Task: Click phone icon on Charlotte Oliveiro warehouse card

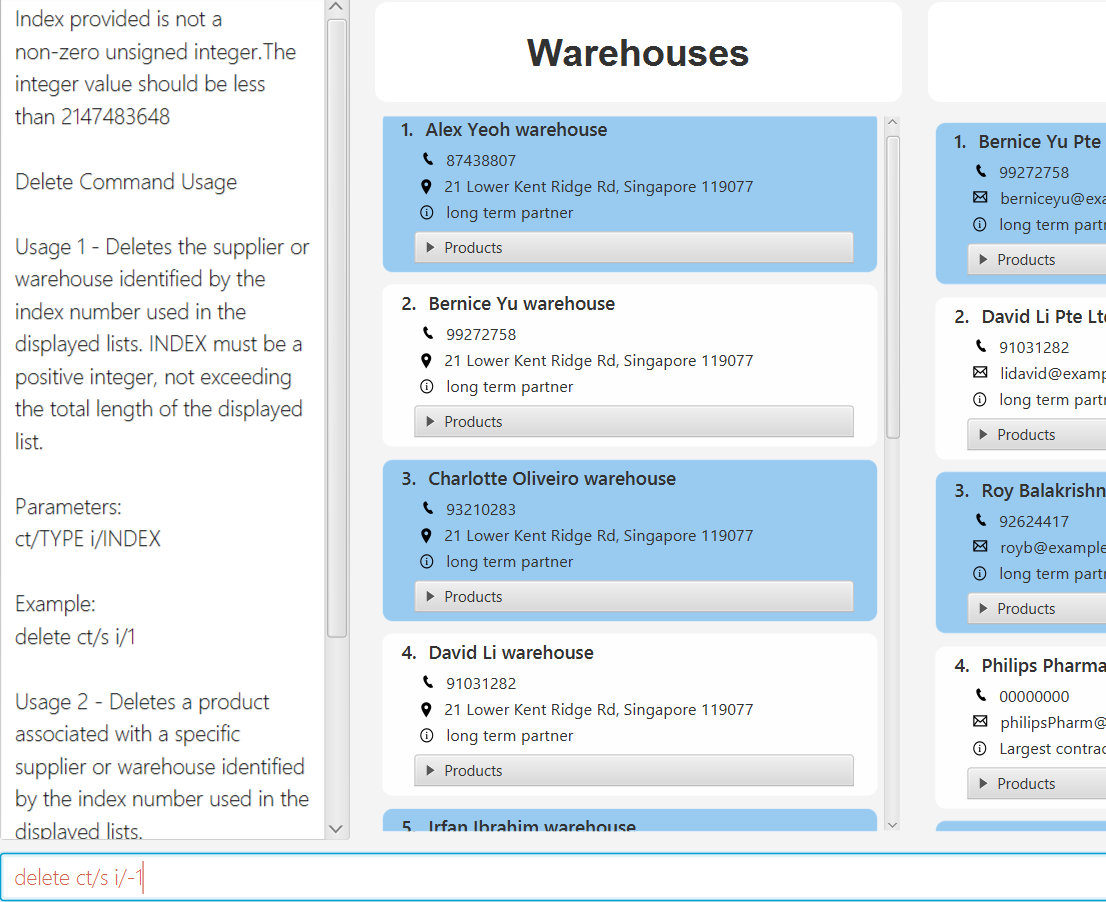Action: [427, 508]
